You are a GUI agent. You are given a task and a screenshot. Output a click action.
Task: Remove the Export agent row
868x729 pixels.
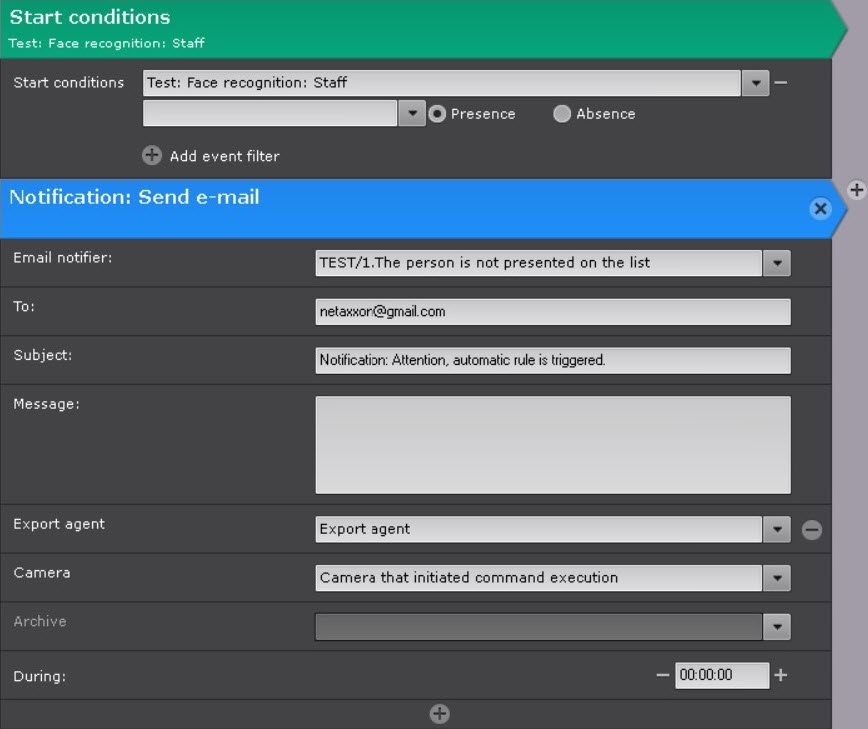point(812,530)
